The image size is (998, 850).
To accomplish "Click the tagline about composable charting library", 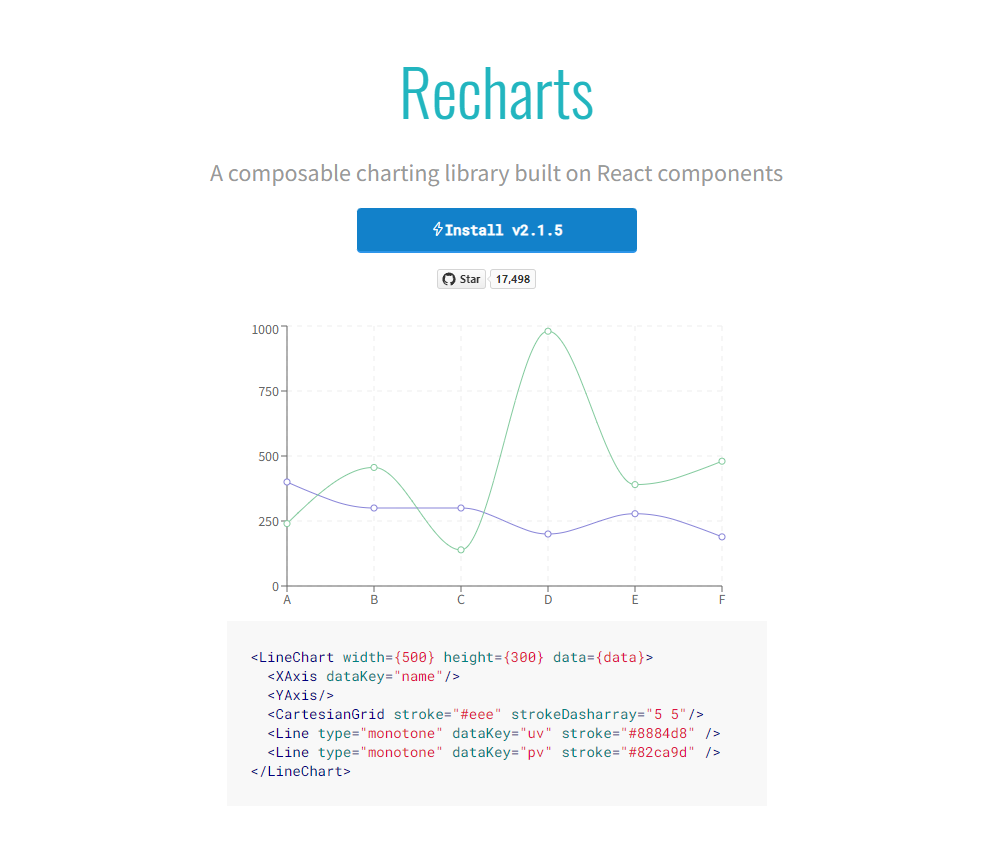I will [496, 173].
